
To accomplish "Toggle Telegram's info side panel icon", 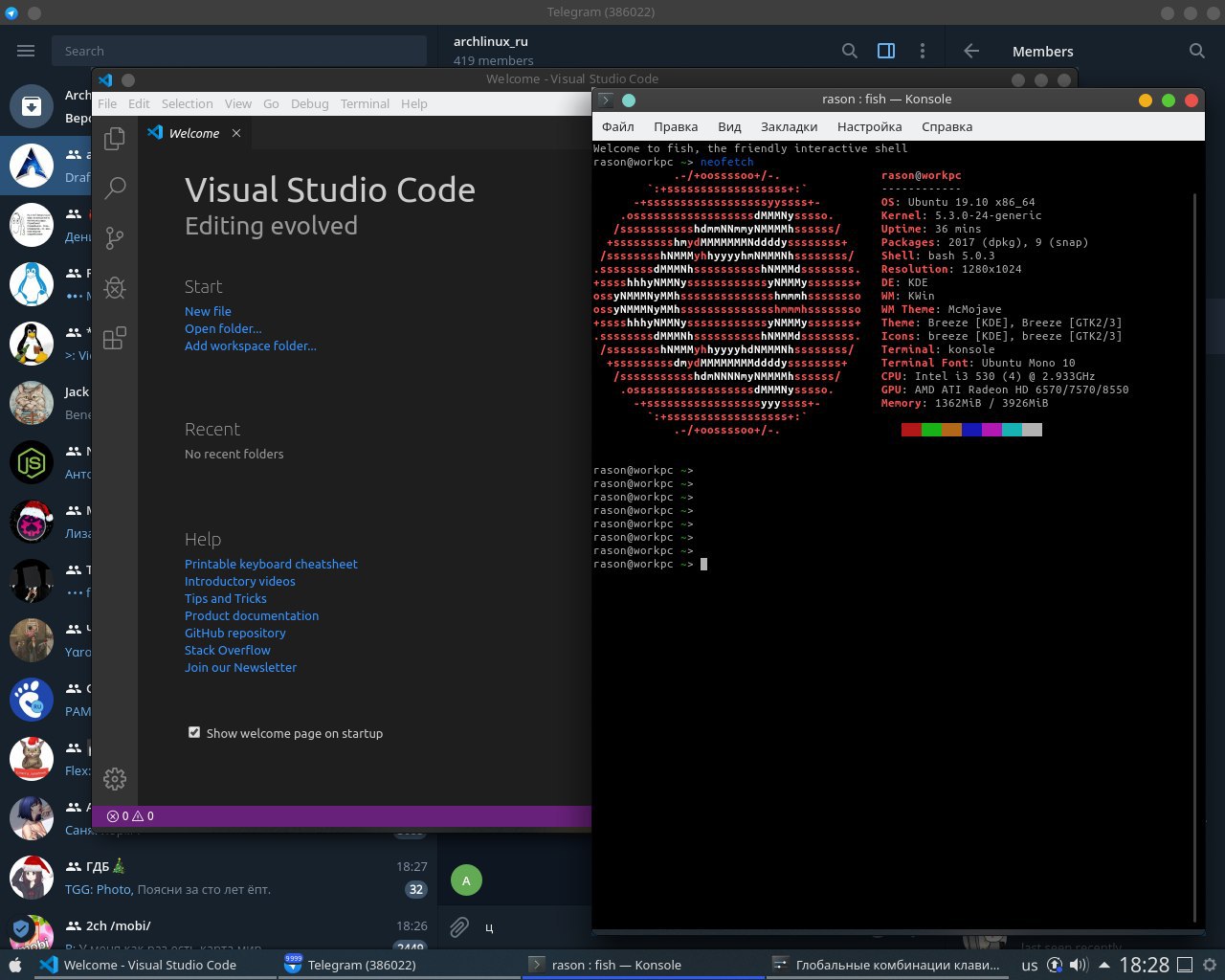I will [x=886, y=51].
